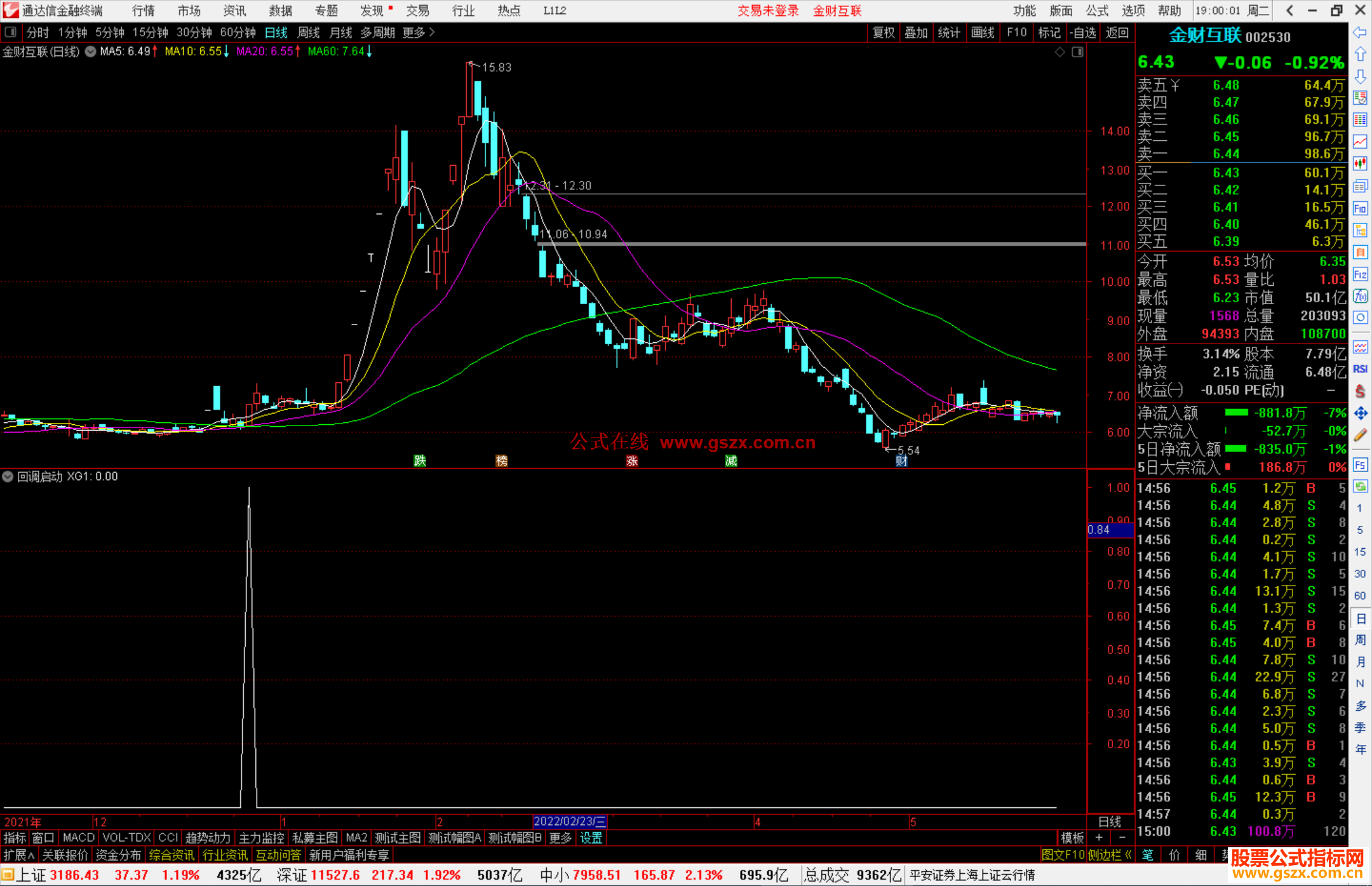1372x886 pixels.
Task: Select the MACD indicator tab
Action: click(x=79, y=838)
